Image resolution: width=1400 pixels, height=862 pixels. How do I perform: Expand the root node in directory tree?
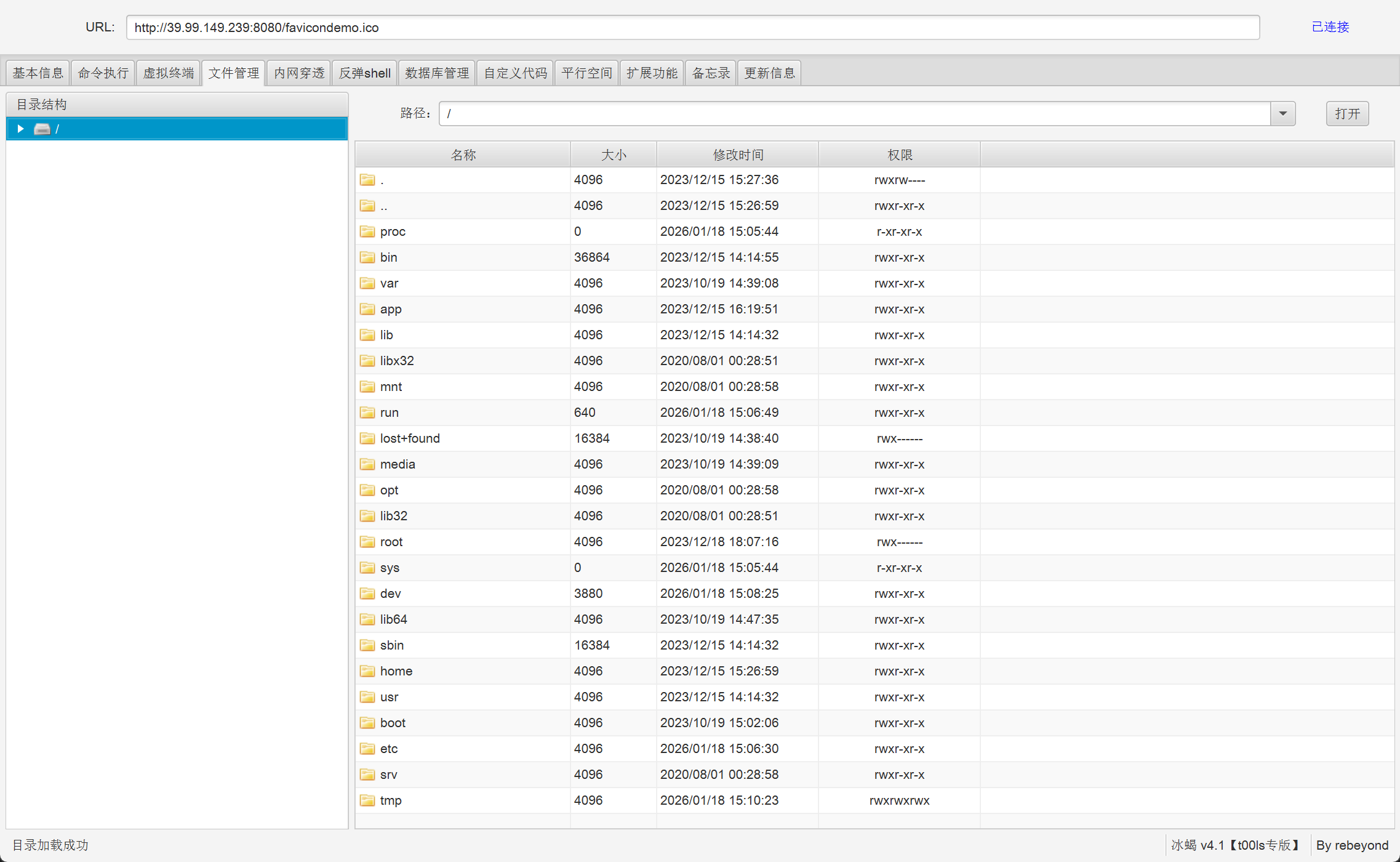(20, 129)
